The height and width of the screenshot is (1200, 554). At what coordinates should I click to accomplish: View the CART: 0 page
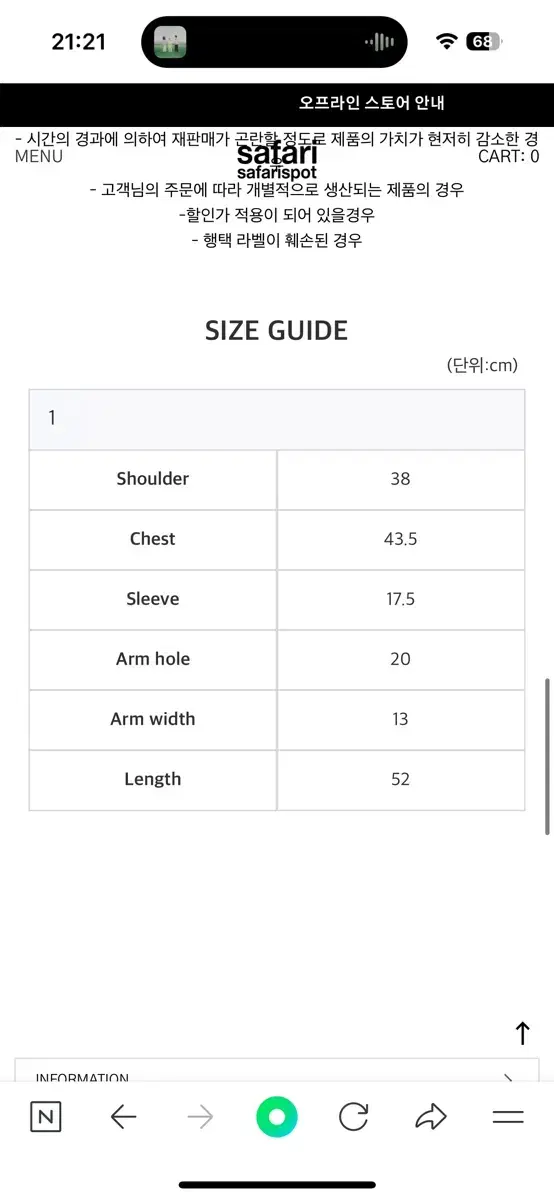509,156
